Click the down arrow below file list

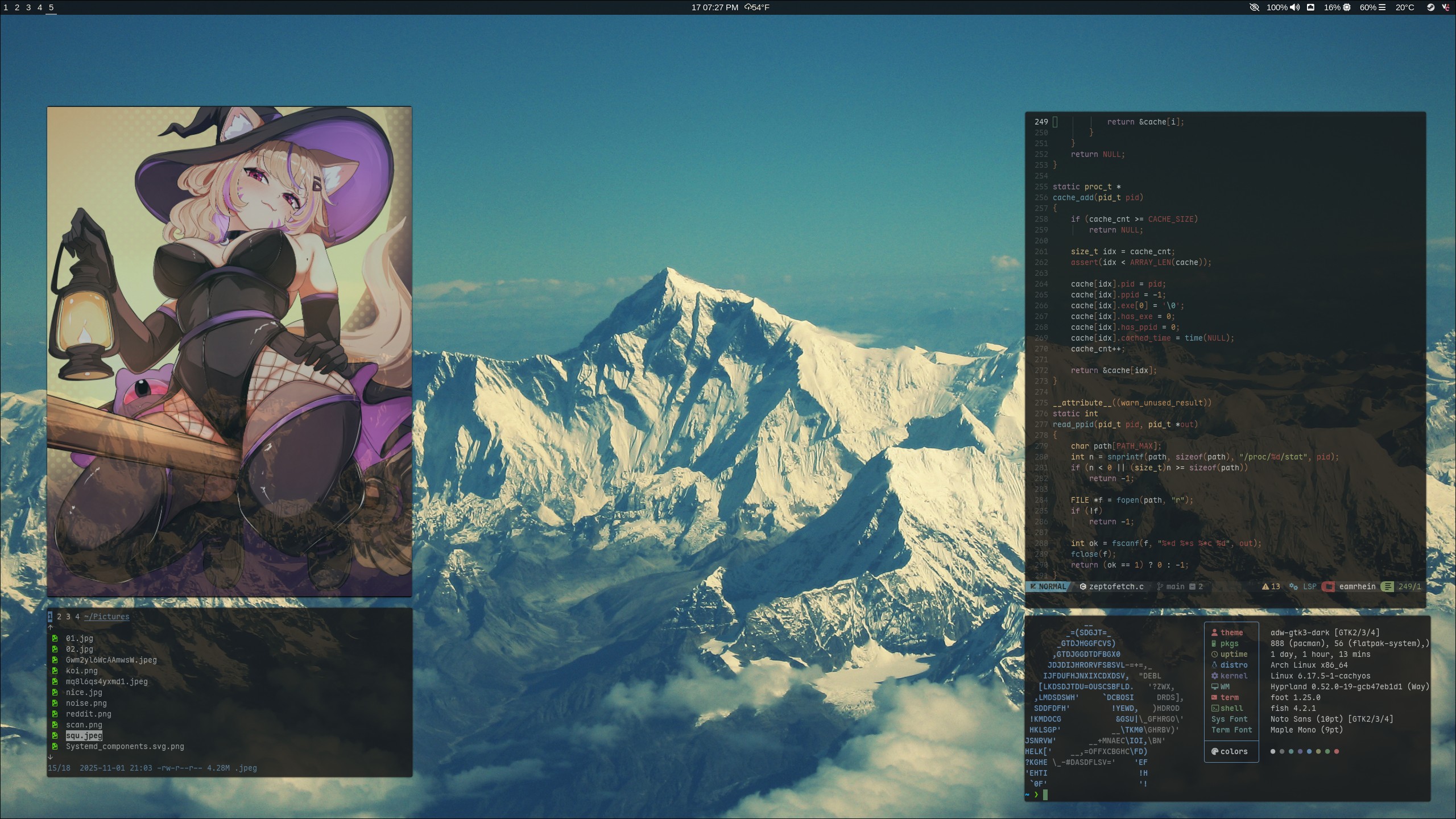tap(51, 757)
